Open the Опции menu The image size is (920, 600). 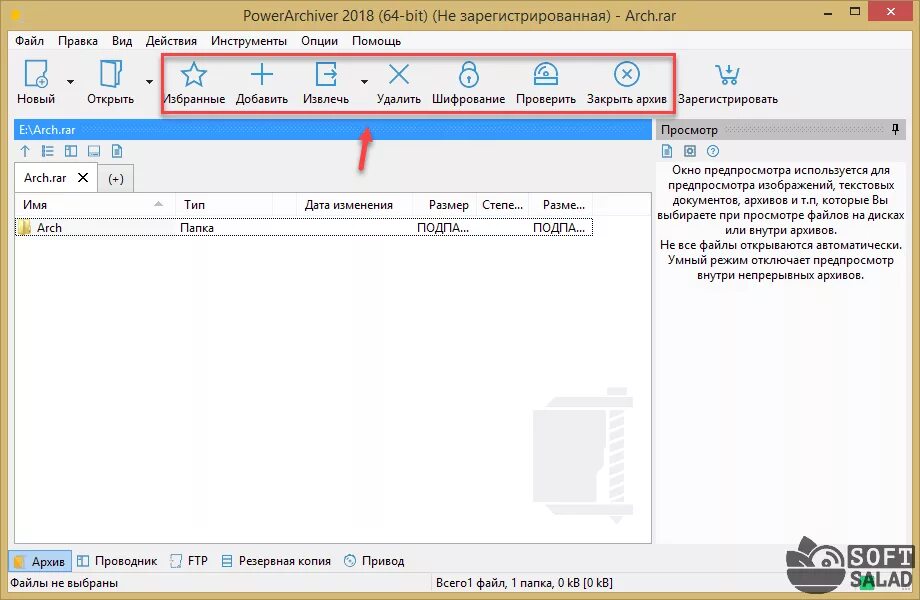[319, 41]
